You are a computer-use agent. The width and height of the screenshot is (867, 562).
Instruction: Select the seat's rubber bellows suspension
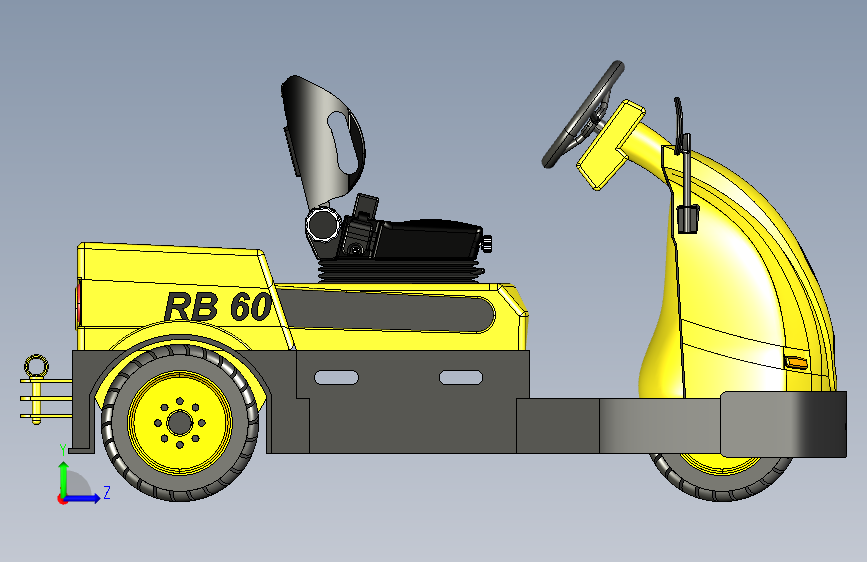pyautogui.click(x=400, y=271)
